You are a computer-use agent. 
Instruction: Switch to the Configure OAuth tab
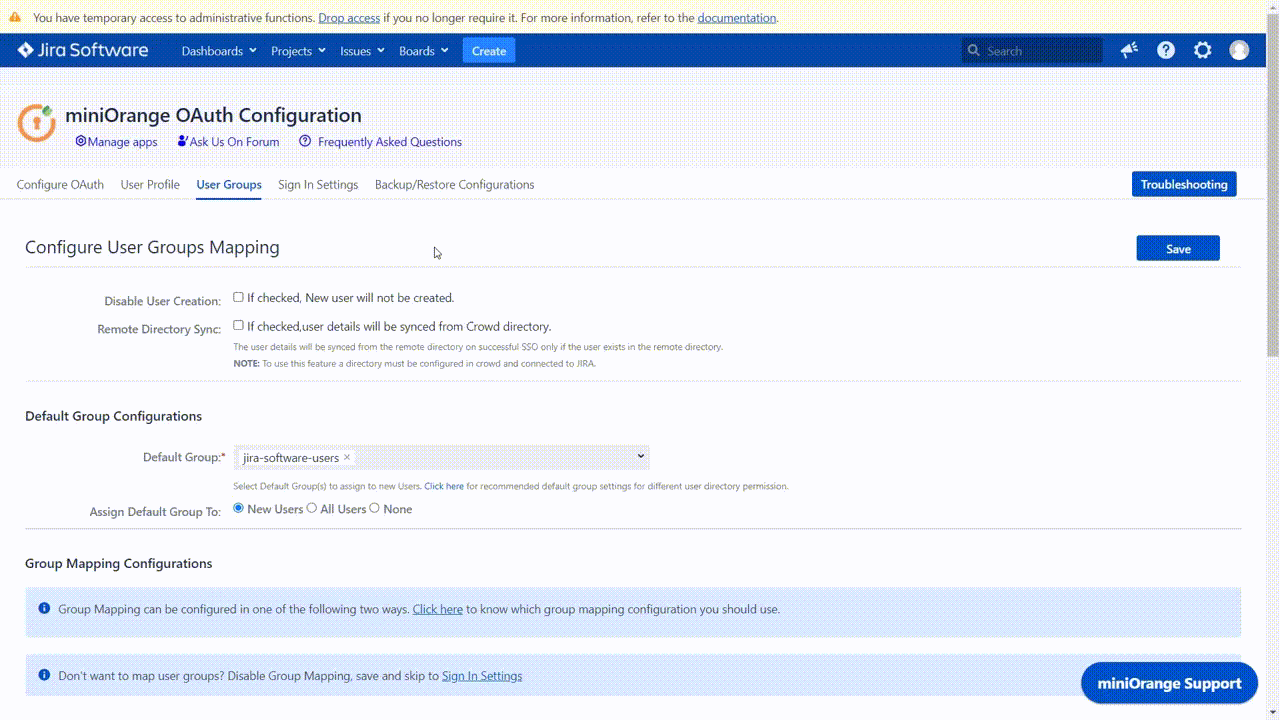60,184
